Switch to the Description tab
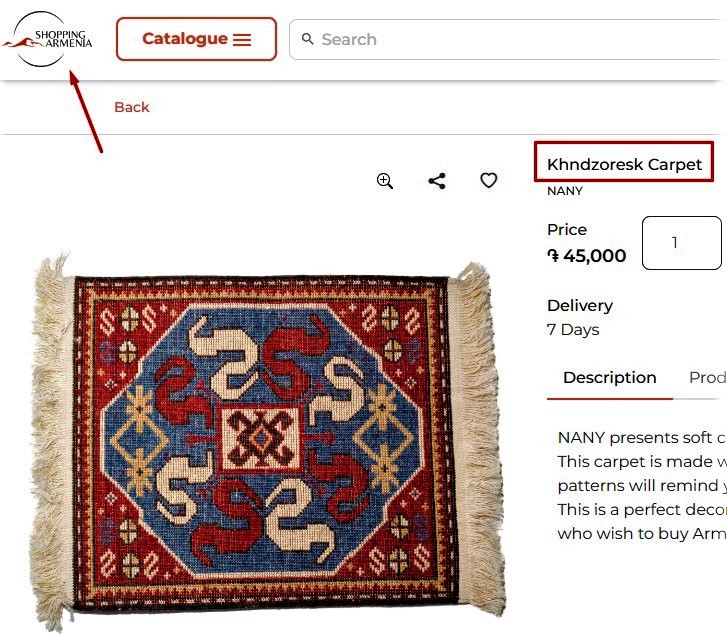 point(609,378)
